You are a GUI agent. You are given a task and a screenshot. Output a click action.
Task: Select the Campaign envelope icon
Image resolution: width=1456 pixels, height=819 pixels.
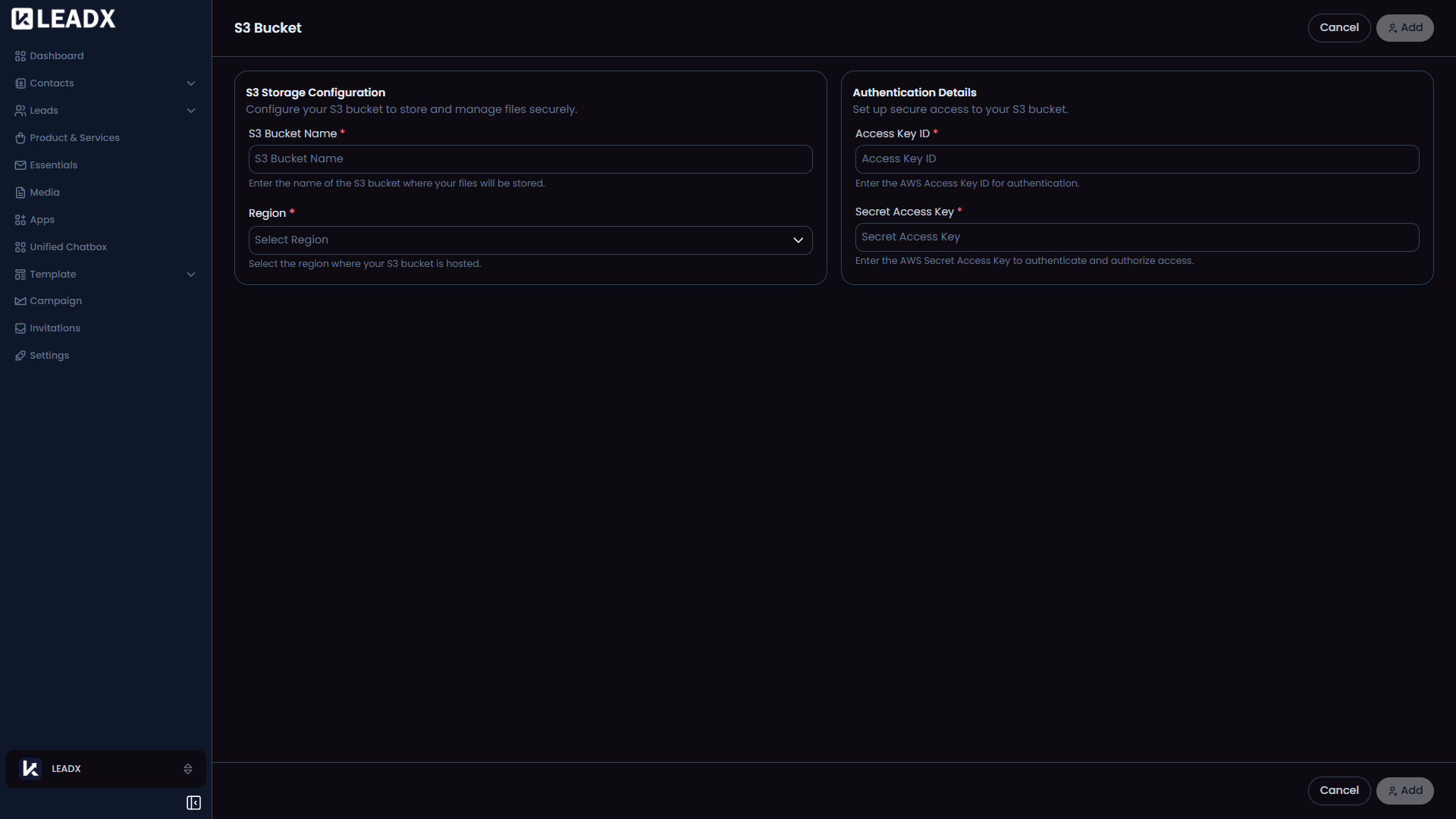(20, 300)
